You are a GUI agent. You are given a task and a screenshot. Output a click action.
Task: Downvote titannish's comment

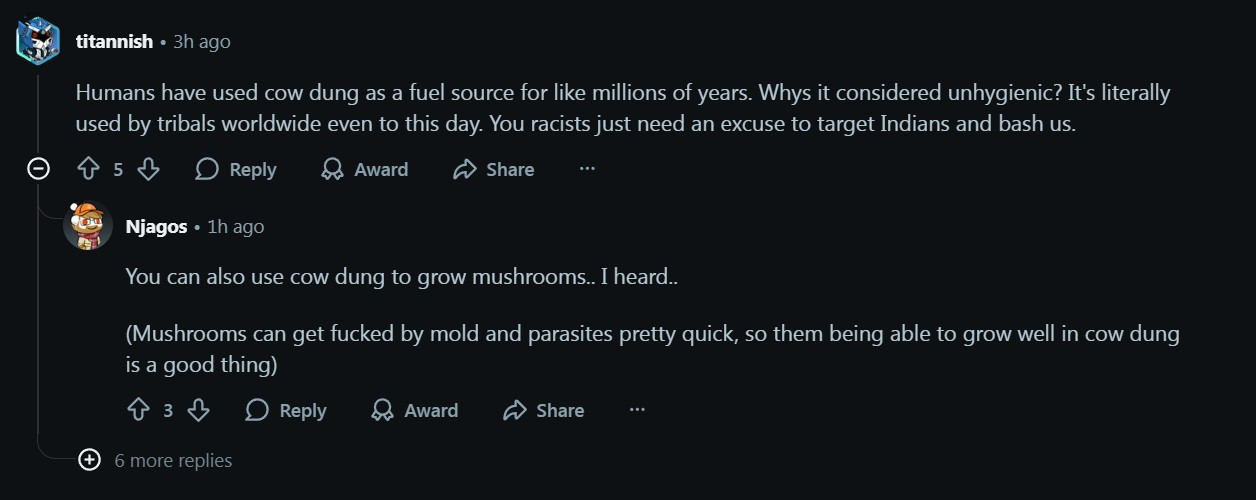(148, 169)
